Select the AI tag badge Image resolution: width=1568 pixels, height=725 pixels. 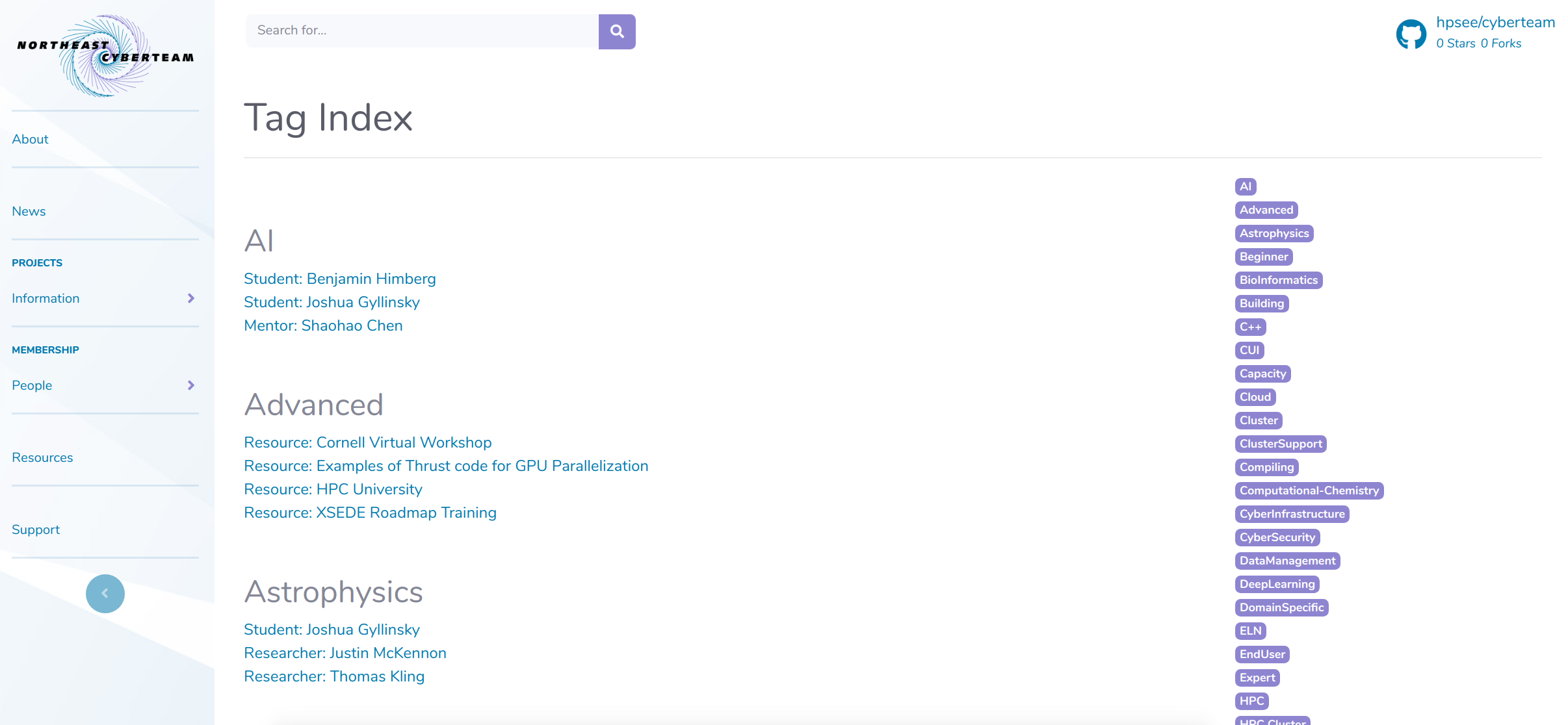(1246, 186)
